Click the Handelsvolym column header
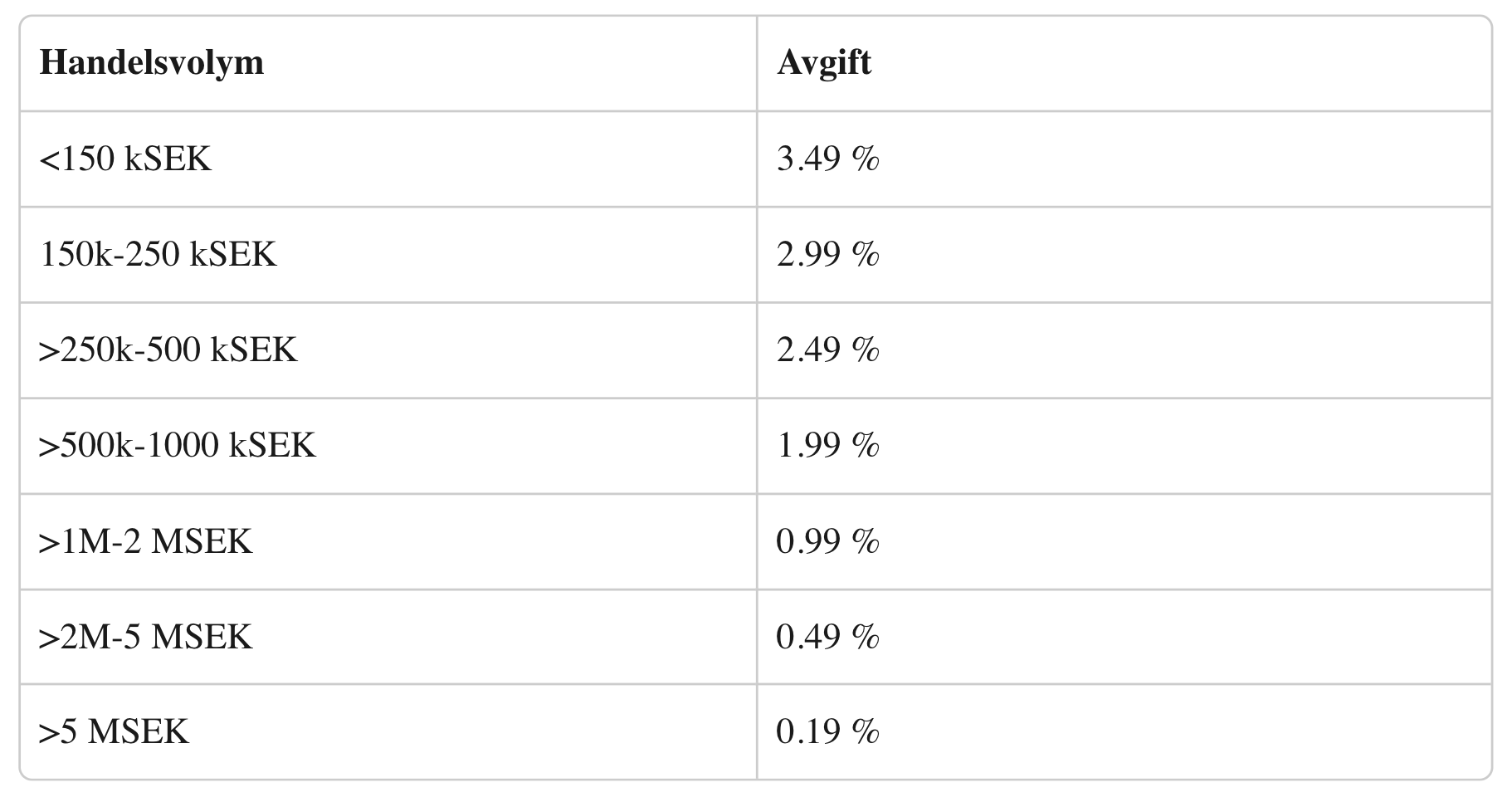This screenshot has height=797, width=1512. click(x=152, y=63)
